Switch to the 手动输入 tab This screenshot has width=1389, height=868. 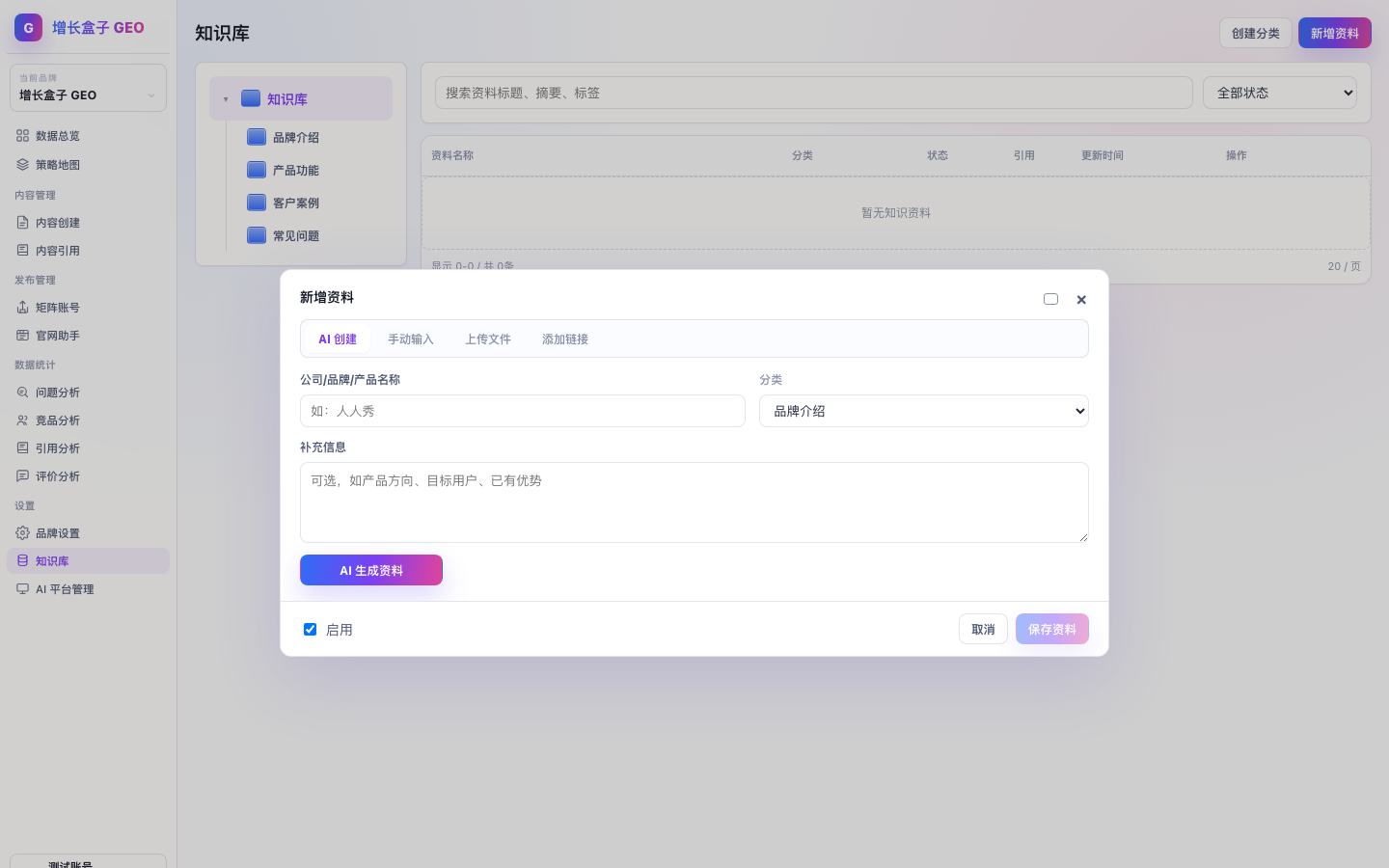[x=411, y=339]
